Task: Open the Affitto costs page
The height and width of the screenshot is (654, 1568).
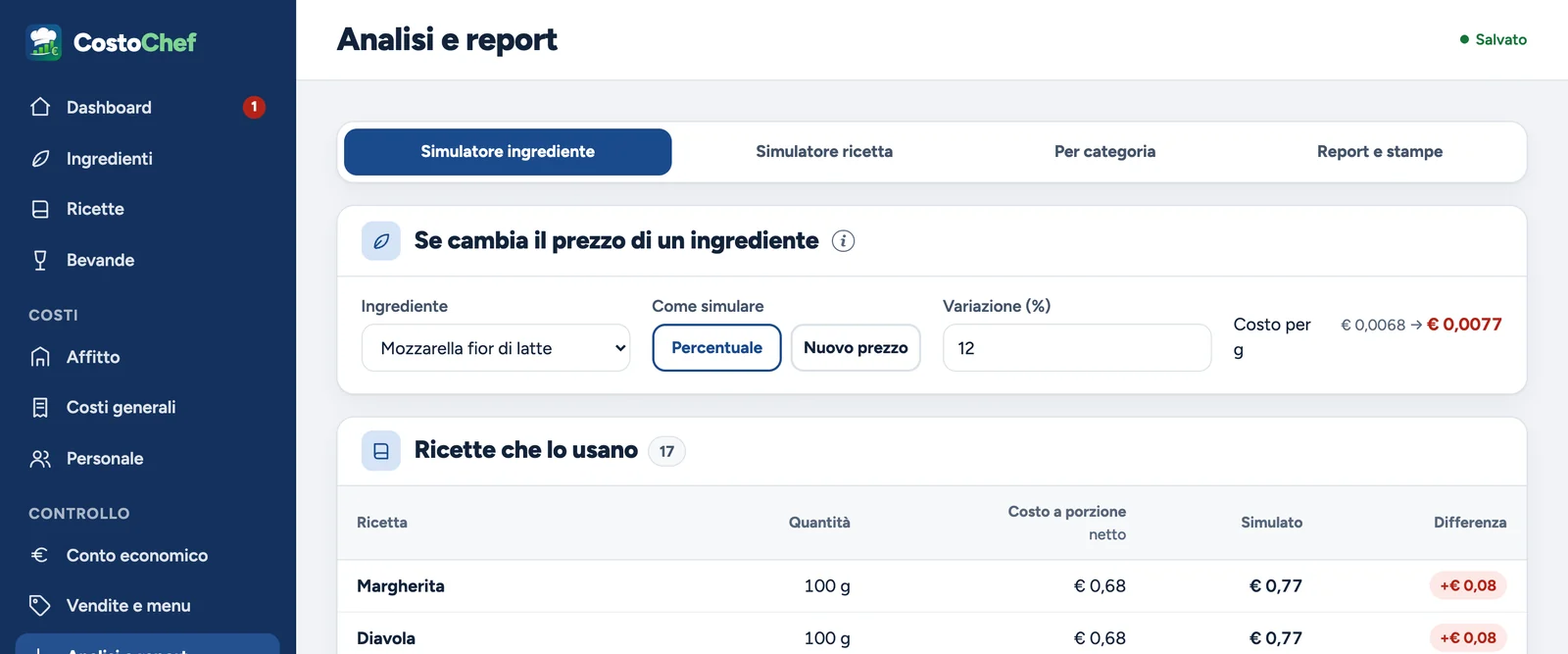Action: point(148,357)
